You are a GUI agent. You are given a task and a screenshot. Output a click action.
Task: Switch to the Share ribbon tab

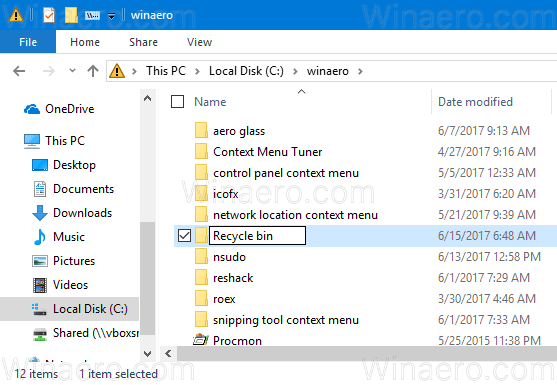(x=143, y=42)
